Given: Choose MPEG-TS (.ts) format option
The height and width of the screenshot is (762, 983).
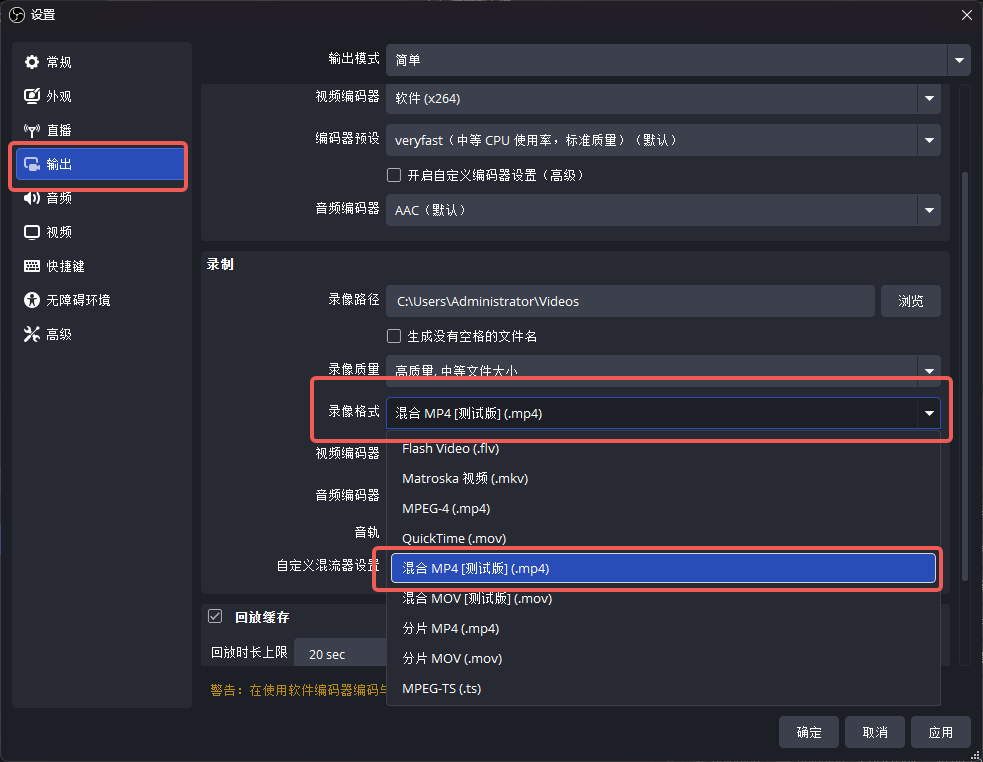Looking at the screenshot, I should click(x=441, y=689).
